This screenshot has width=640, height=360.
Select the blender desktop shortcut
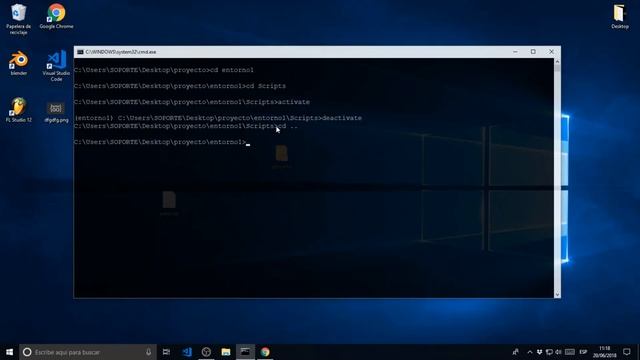(x=19, y=63)
